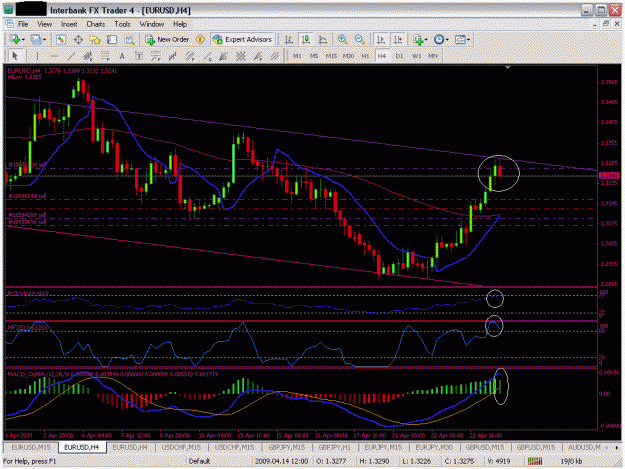Open the View menu
The width and height of the screenshot is (625, 469).
[x=45, y=24]
